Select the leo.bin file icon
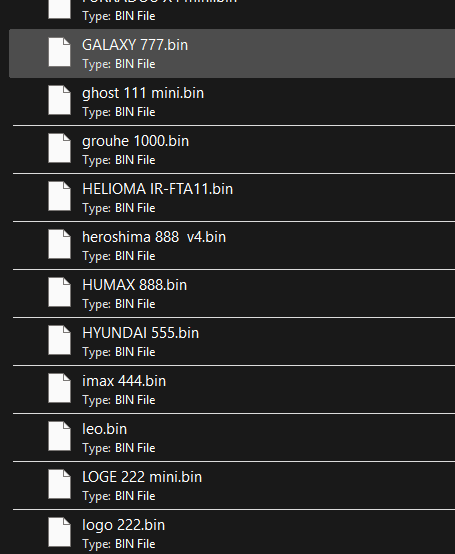Image resolution: width=455 pixels, height=554 pixels. click(x=59, y=436)
